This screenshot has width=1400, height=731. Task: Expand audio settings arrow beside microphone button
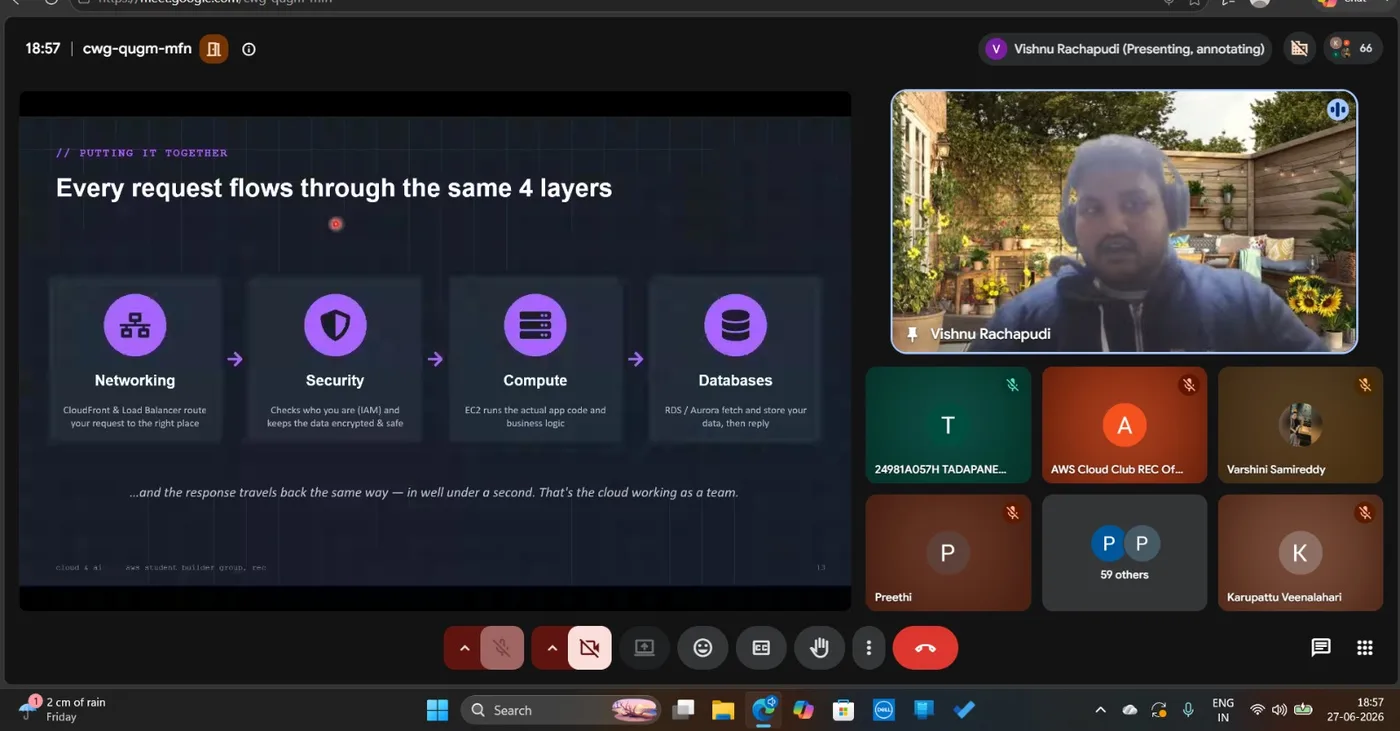464,648
